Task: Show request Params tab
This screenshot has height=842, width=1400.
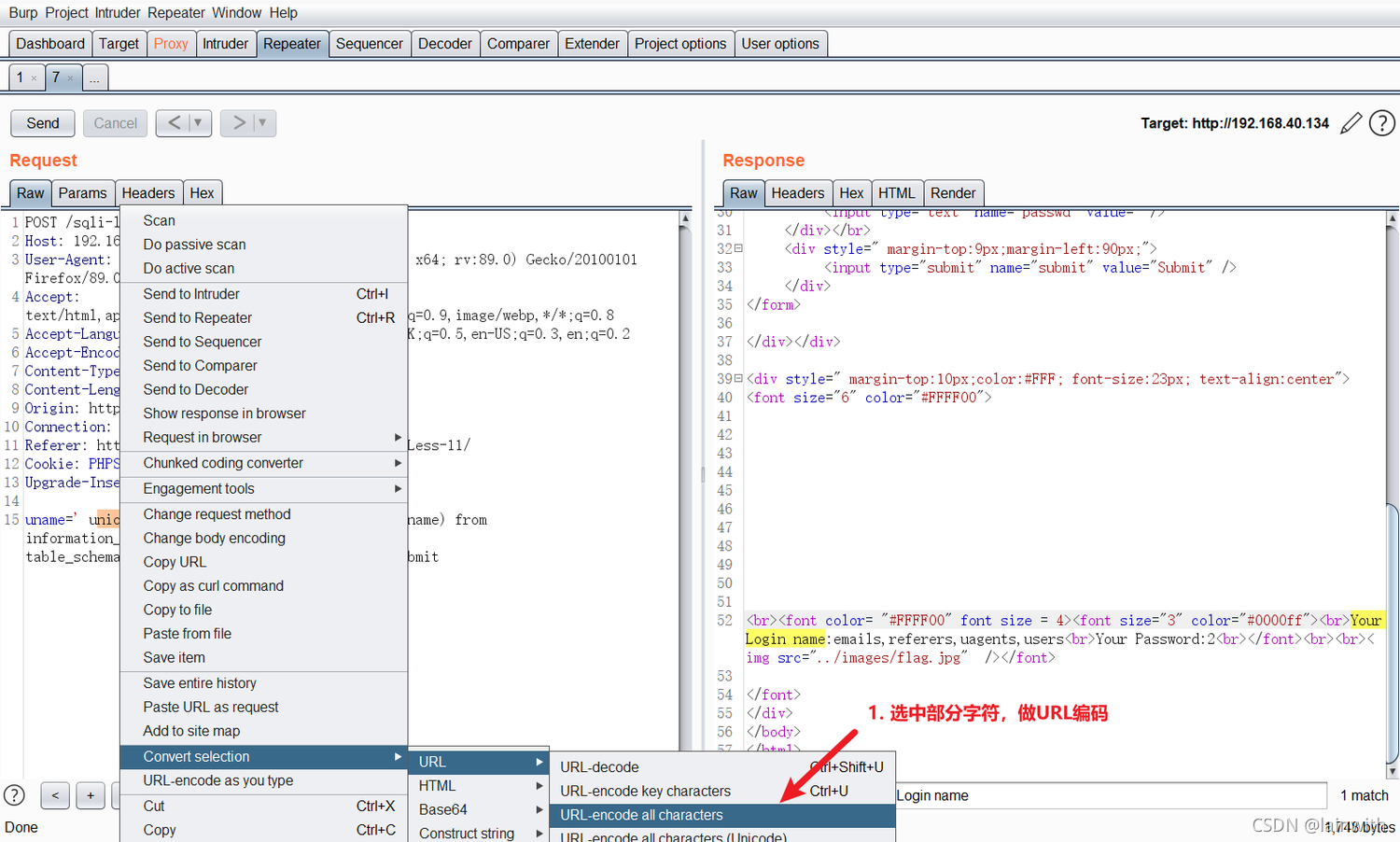Action: [x=83, y=193]
